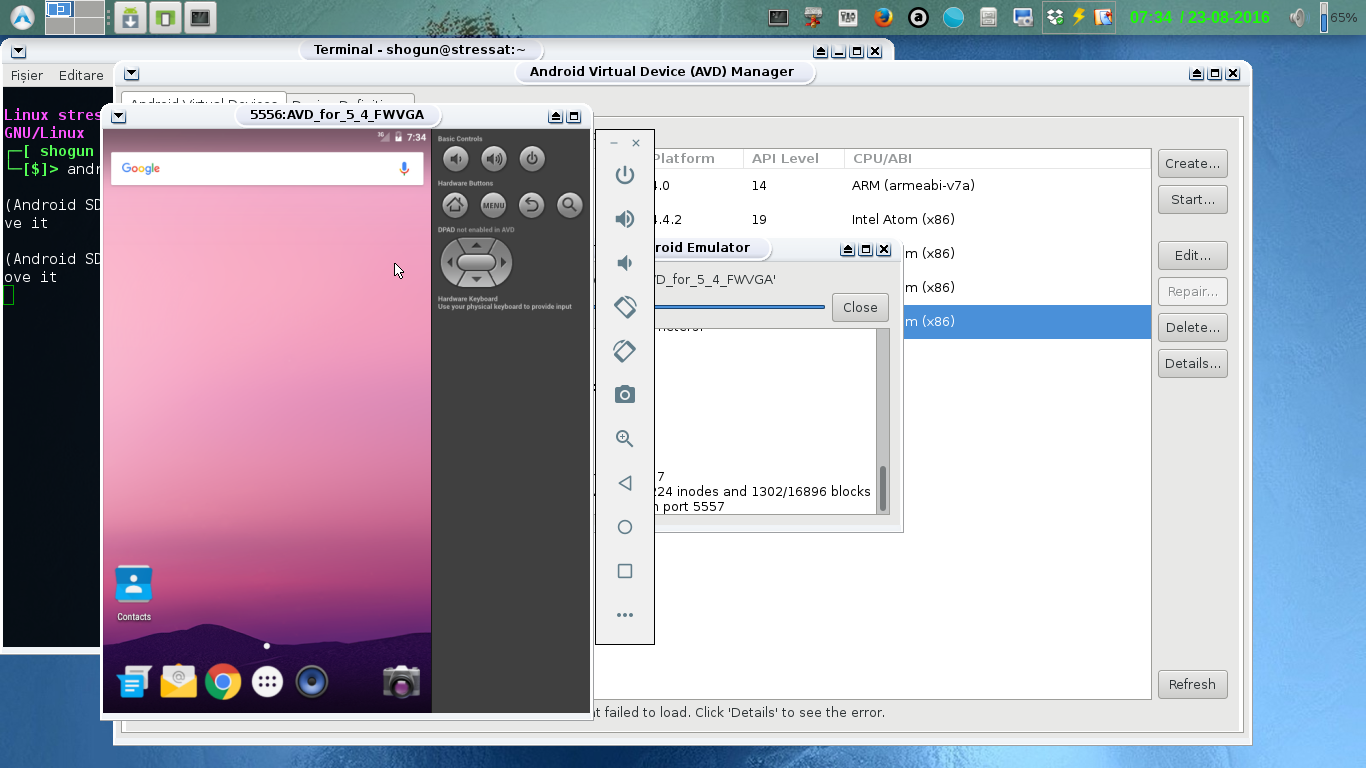Image resolution: width=1366 pixels, height=768 pixels.
Task: Click the volume down icon in emulator toolbar
Action: pos(624,262)
